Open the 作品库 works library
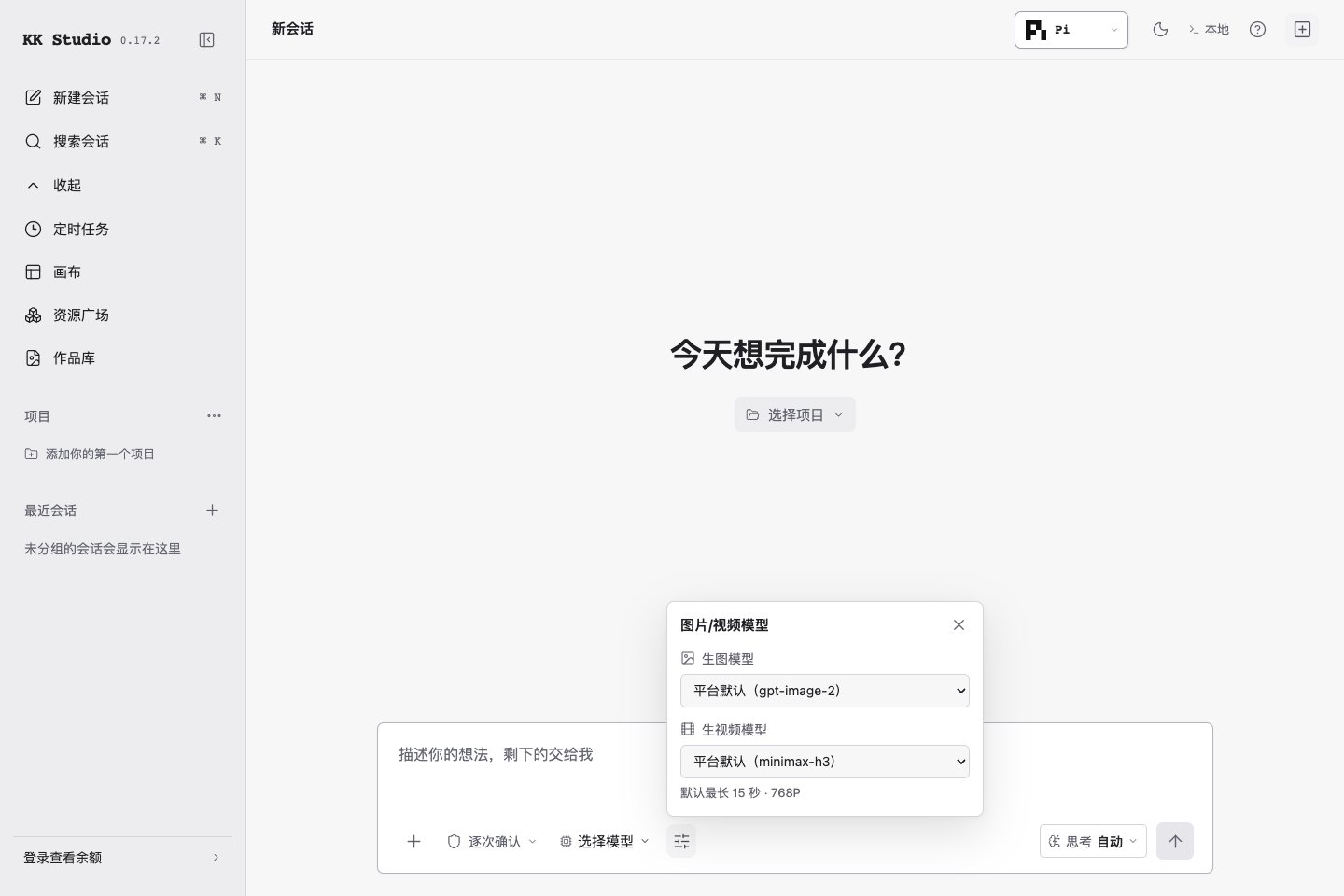Screen dimensions: 1344x896 [x=123, y=357]
